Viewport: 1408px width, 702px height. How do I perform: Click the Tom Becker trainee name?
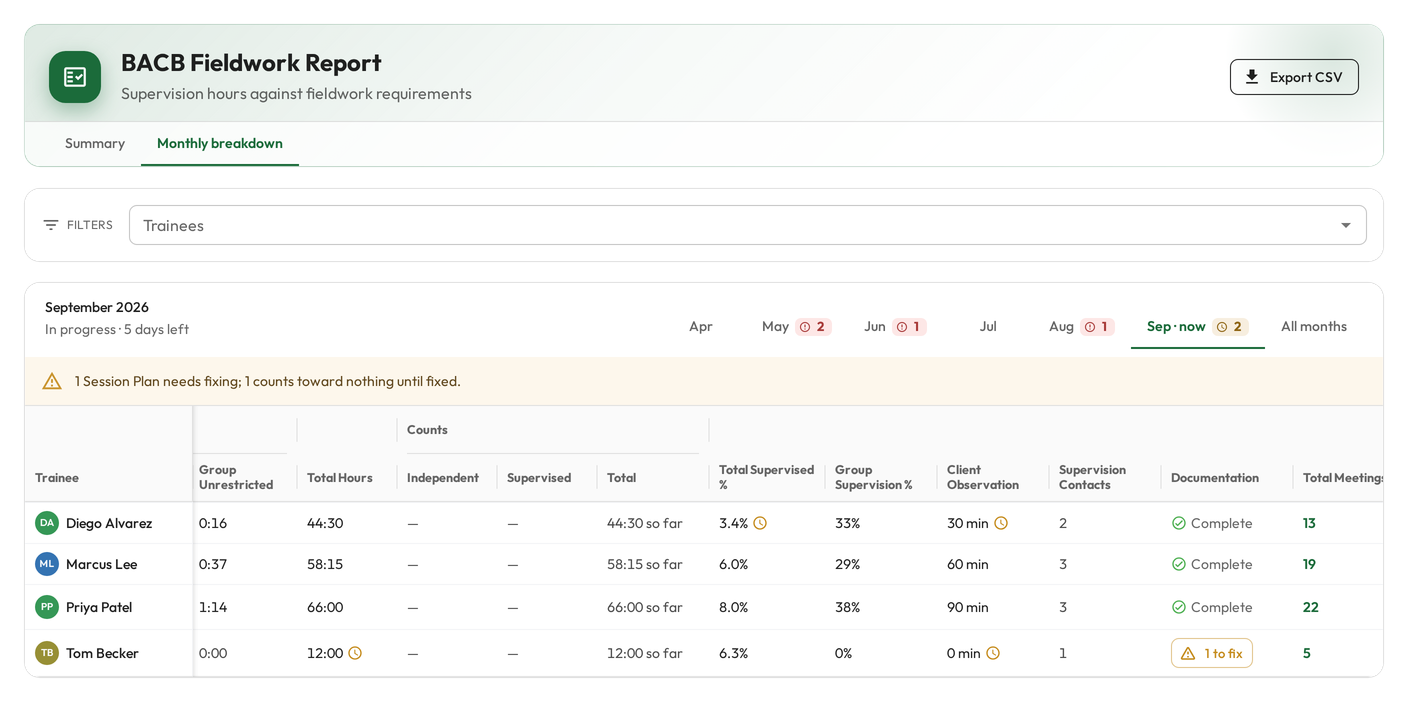102,653
